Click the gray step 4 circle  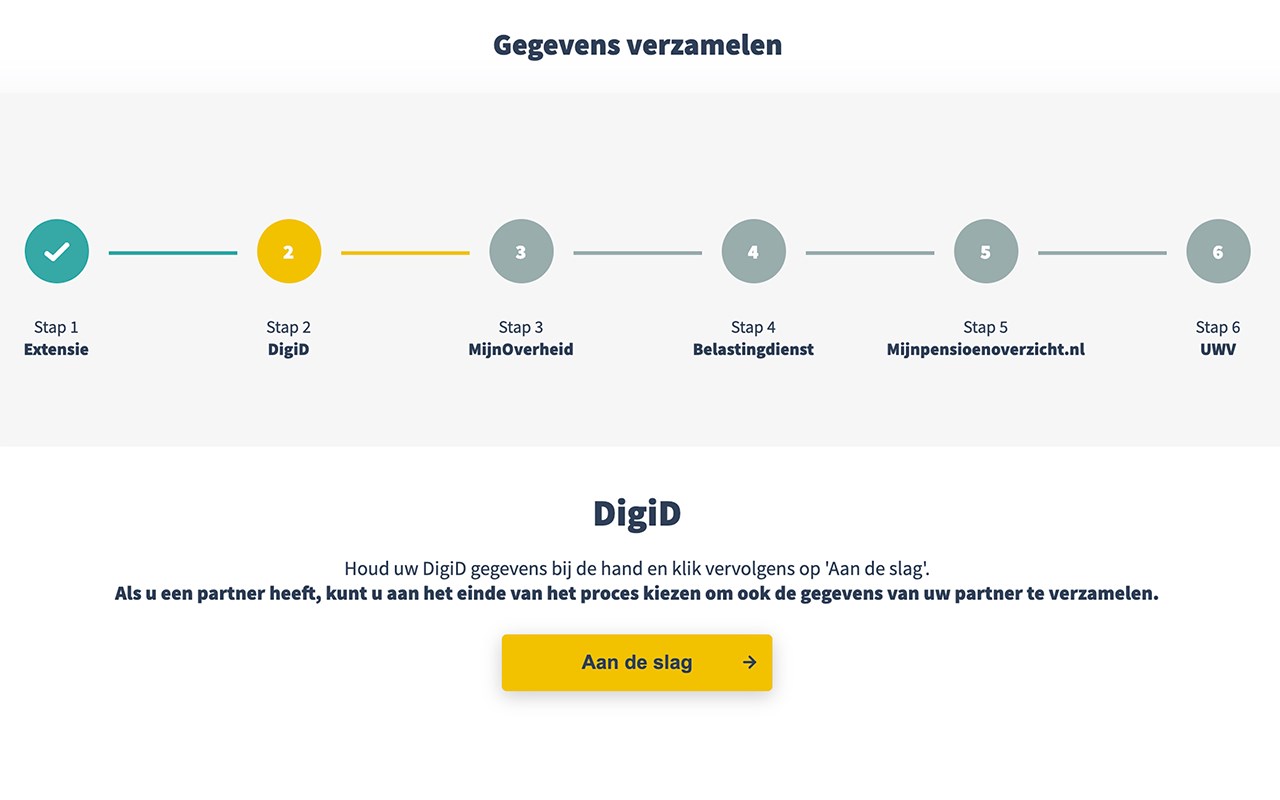753,251
